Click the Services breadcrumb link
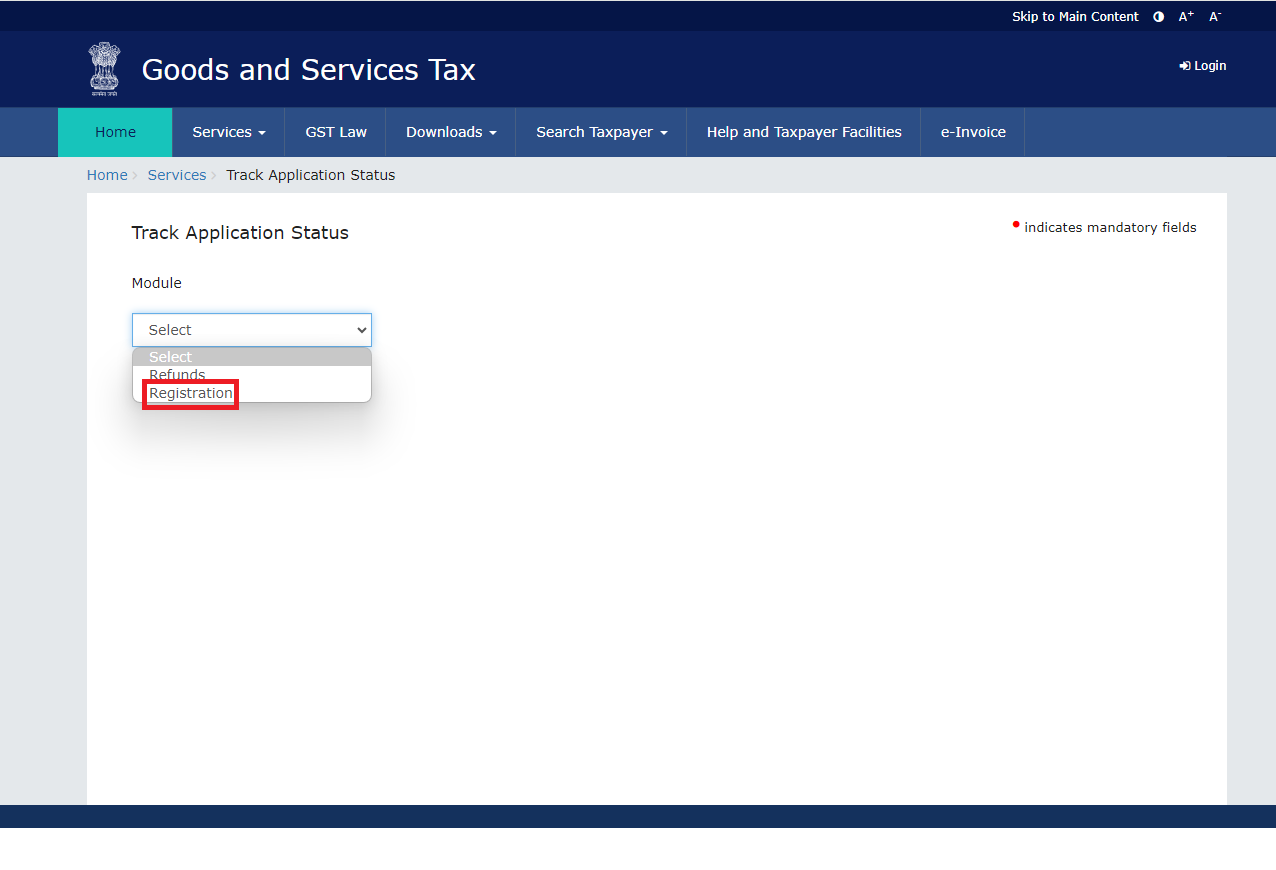Viewport: 1276px width, 870px height. tap(177, 174)
